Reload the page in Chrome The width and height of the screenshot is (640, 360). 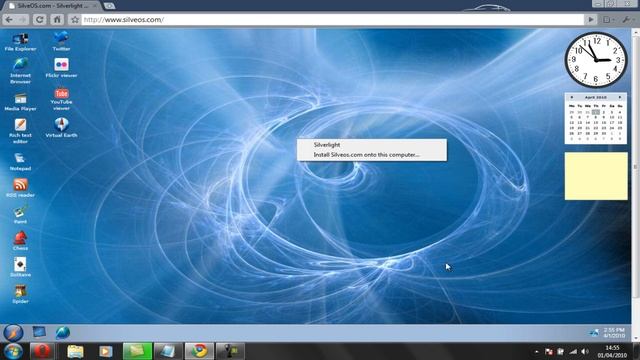pyautogui.click(x=39, y=20)
